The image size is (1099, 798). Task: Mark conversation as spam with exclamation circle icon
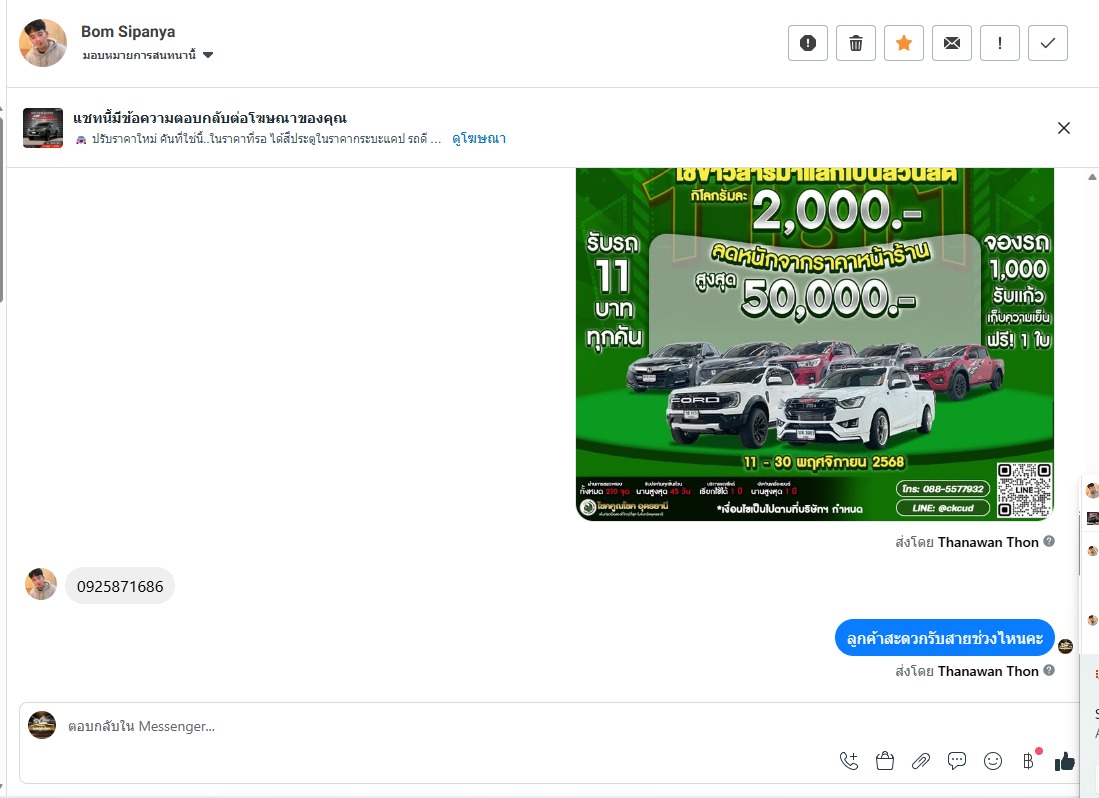807,43
